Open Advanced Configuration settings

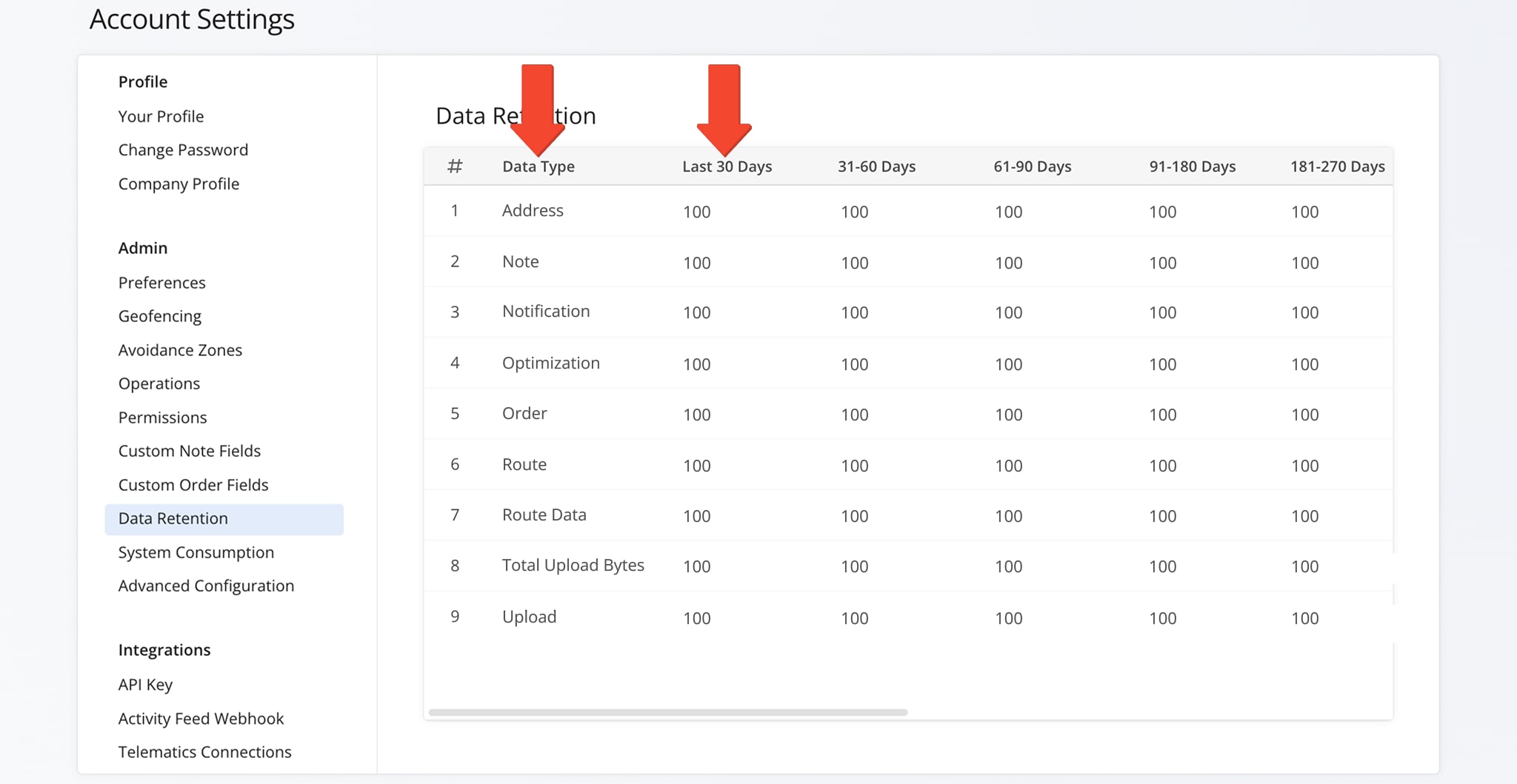click(206, 586)
